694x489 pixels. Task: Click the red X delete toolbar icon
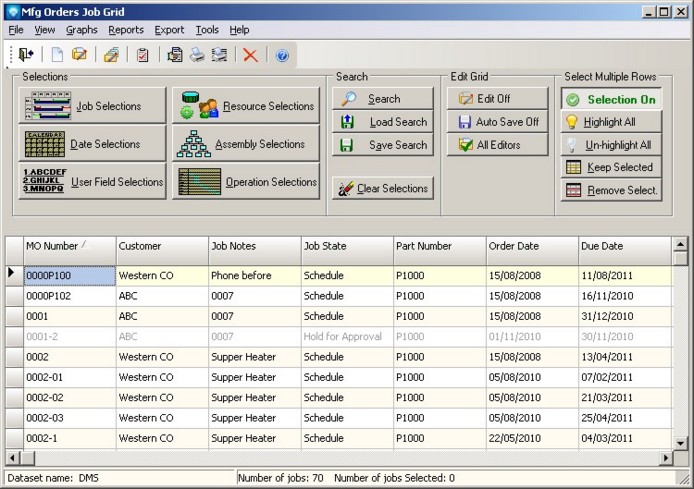[x=250, y=55]
